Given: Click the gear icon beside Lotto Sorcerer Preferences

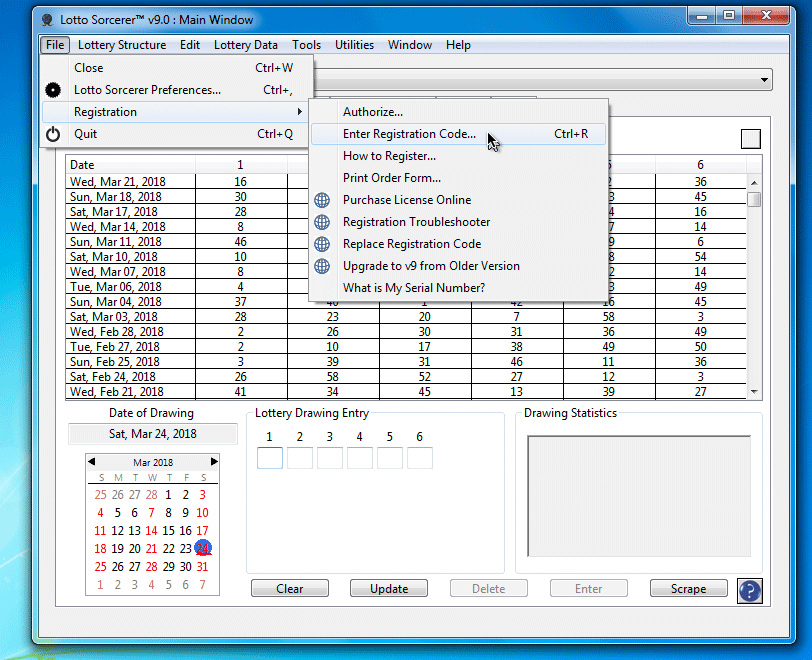Looking at the screenshot, I should [x=53, y=90].
